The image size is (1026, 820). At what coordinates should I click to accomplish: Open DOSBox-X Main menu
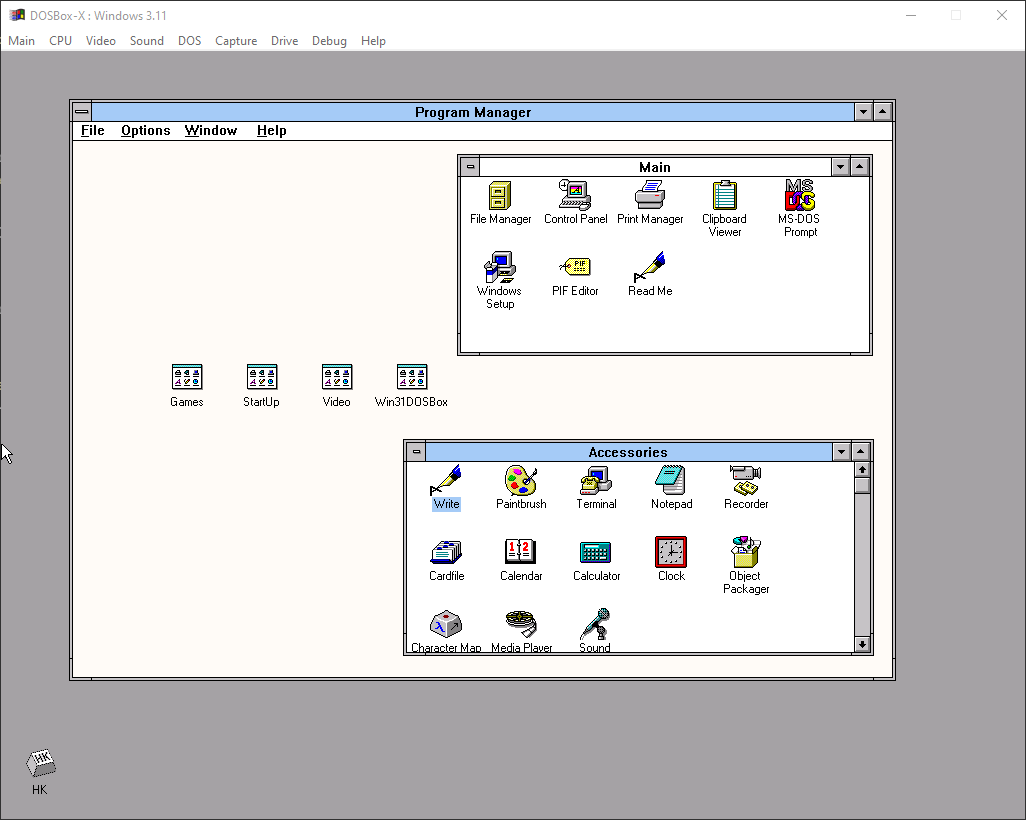click(x=22, y=41)
